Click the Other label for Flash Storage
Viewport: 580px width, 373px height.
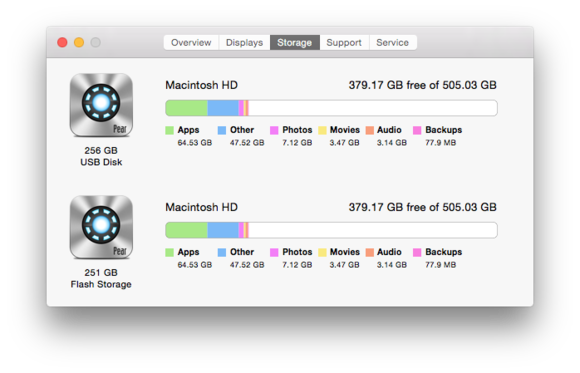pyautogui.click(x=242, y=252)
